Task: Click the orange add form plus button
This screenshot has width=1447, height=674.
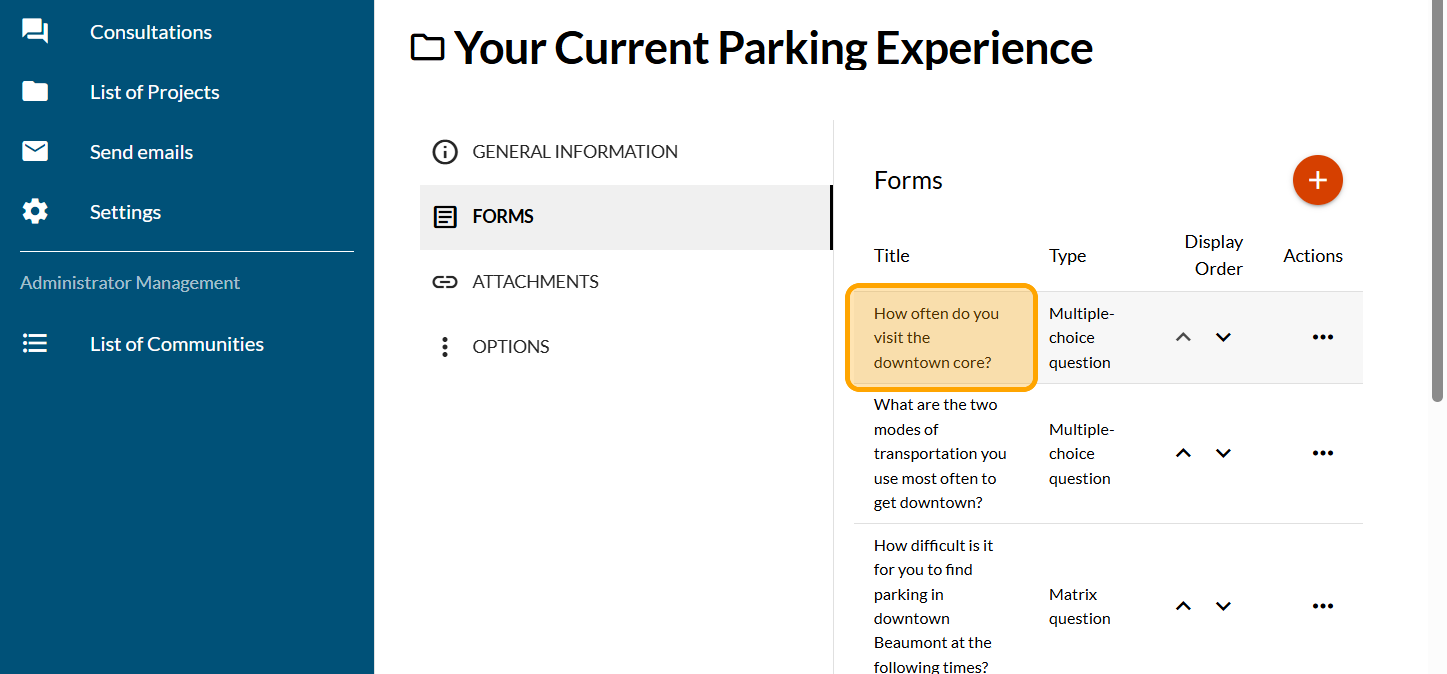Action: 1317,180
